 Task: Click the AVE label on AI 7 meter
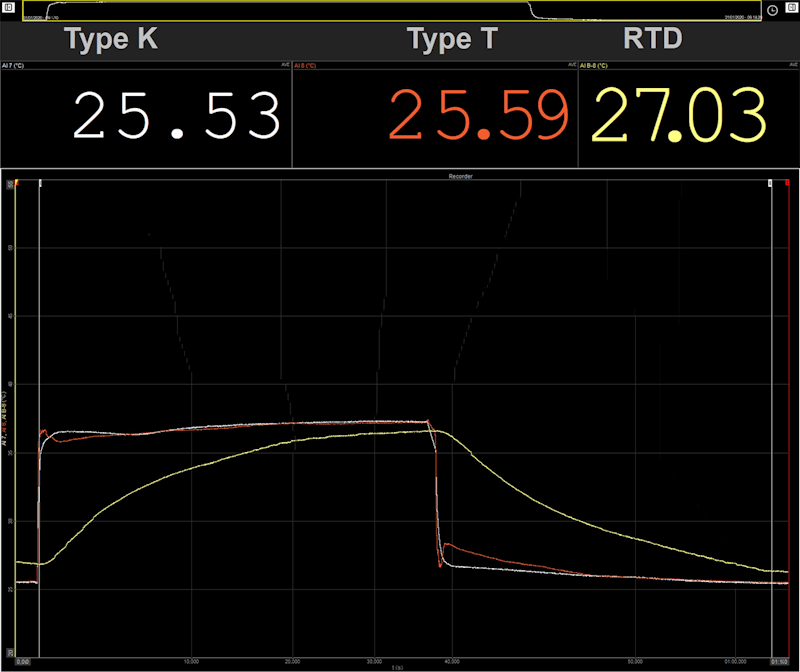(285, 65)
